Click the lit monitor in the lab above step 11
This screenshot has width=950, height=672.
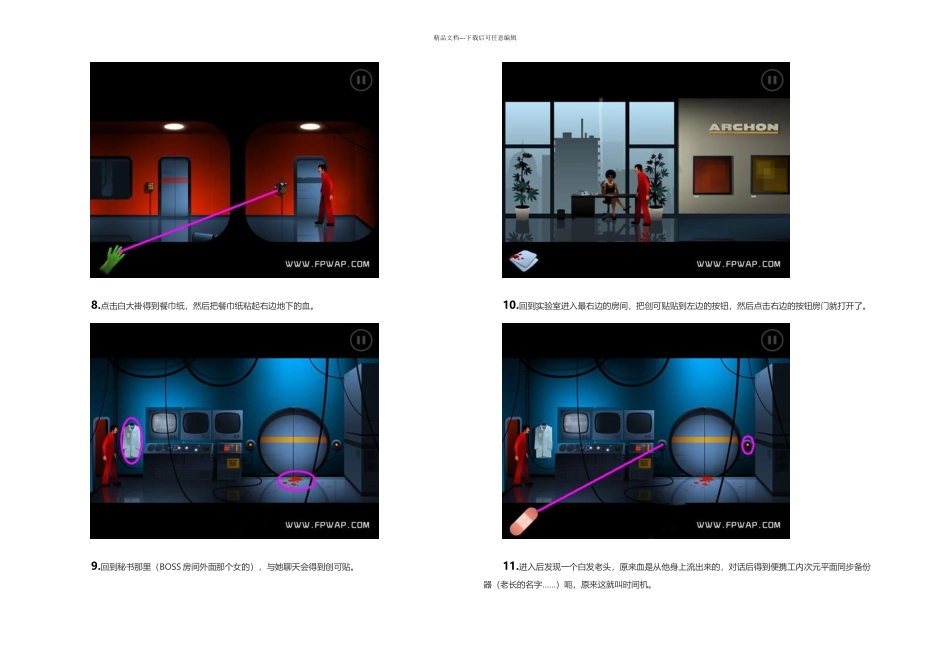click(x=575, y=422)
